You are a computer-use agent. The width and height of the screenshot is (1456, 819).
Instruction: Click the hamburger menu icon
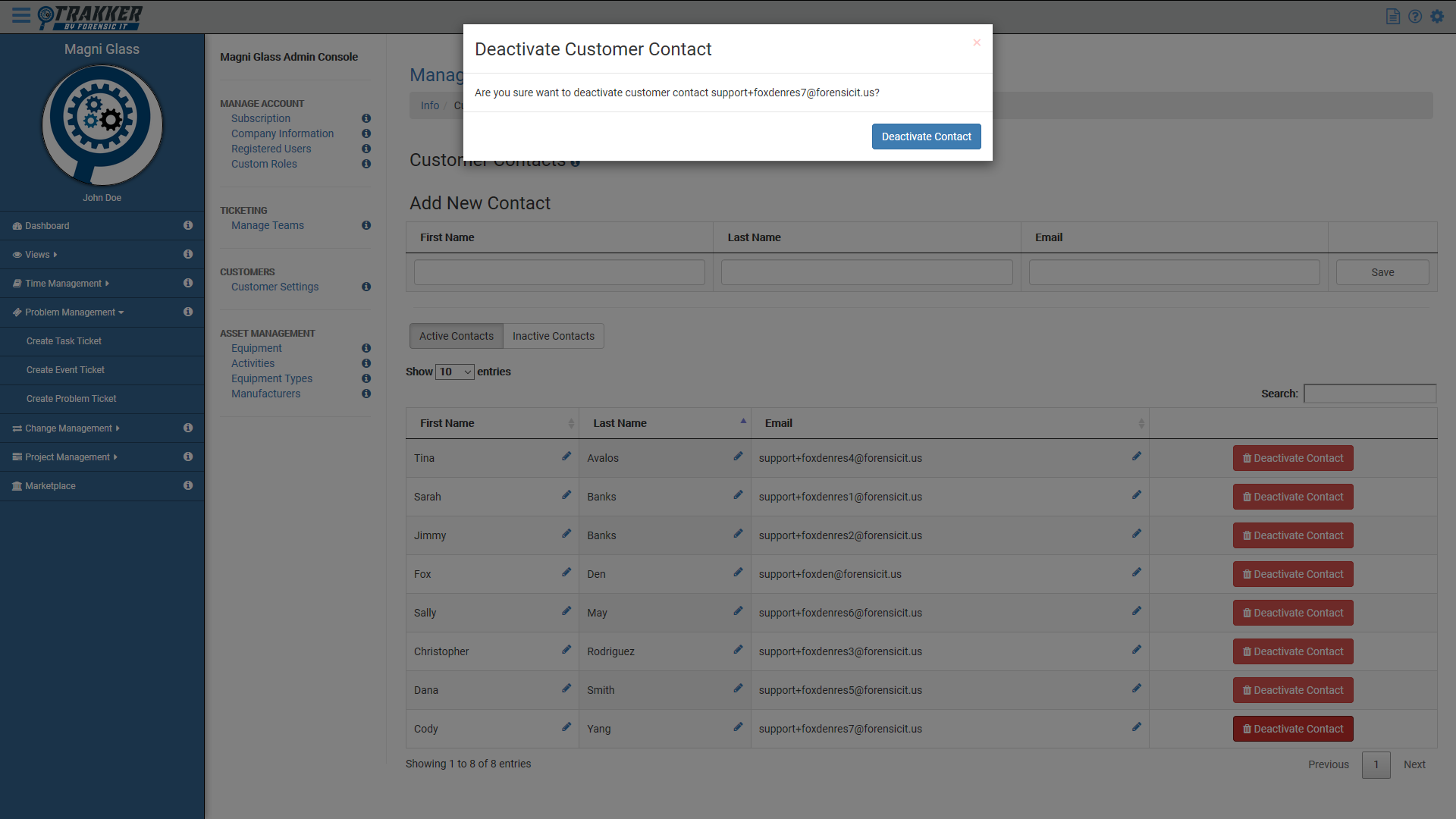(x=20, y=15)
